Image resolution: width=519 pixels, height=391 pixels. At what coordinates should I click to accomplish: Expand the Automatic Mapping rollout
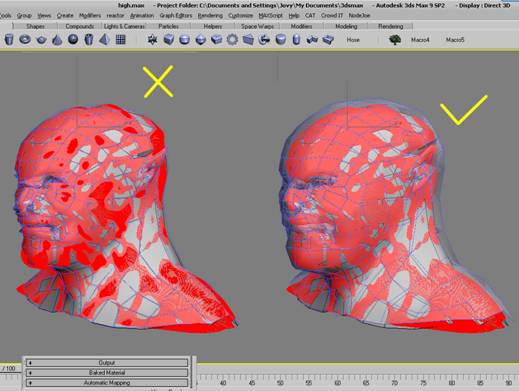107,383
